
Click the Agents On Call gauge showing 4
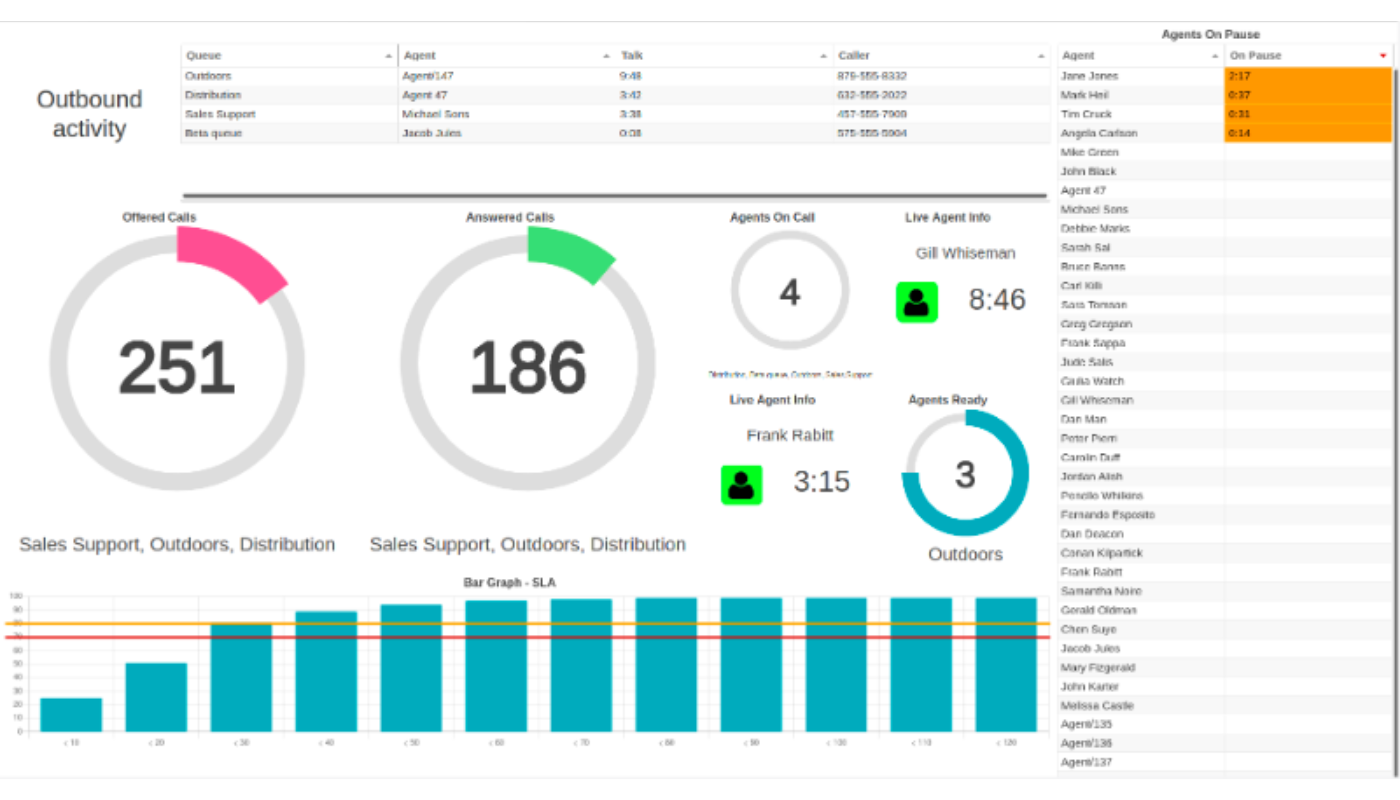point(789,292)
